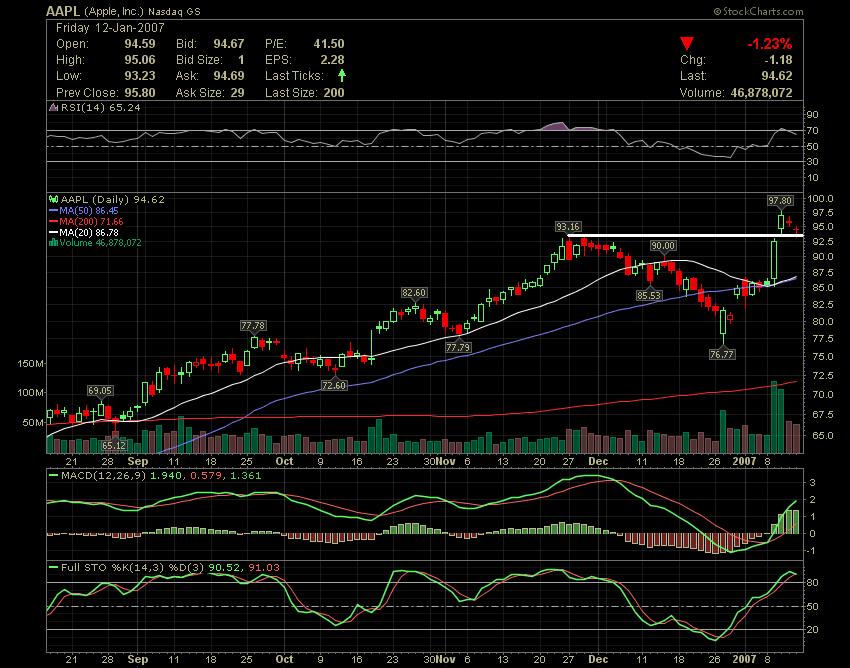The image size is (850, 668).
Task: Click the 76.77 low price label
Action: (x=722, y=355)
